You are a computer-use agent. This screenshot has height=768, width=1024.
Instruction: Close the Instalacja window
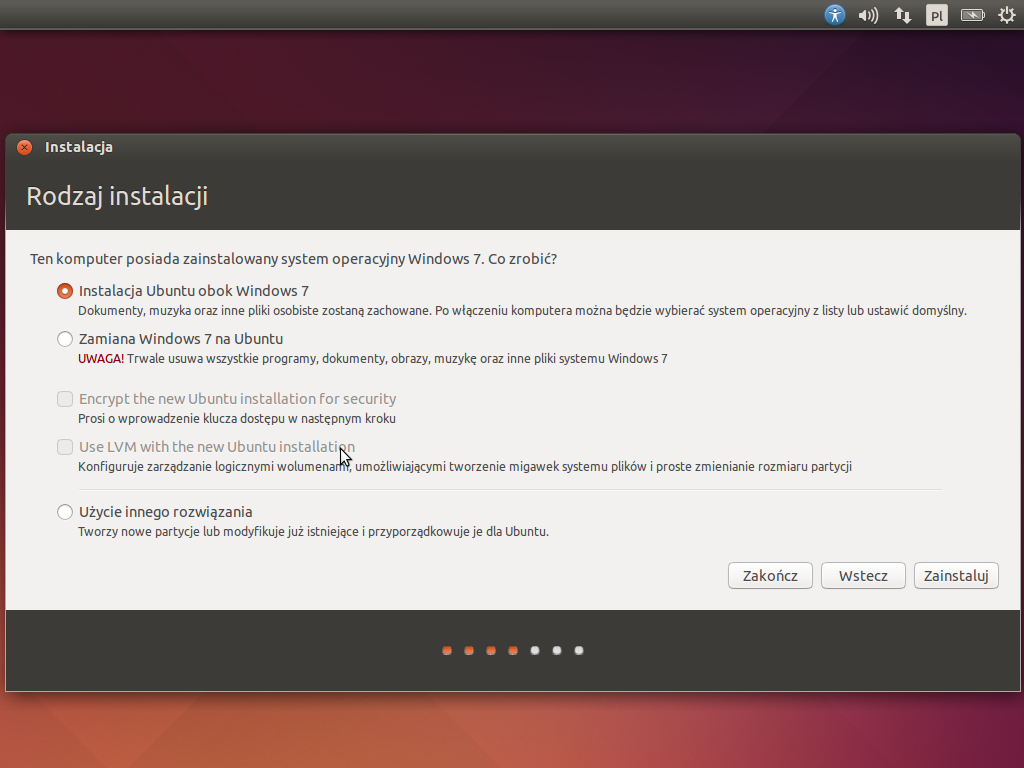[24, 148]
